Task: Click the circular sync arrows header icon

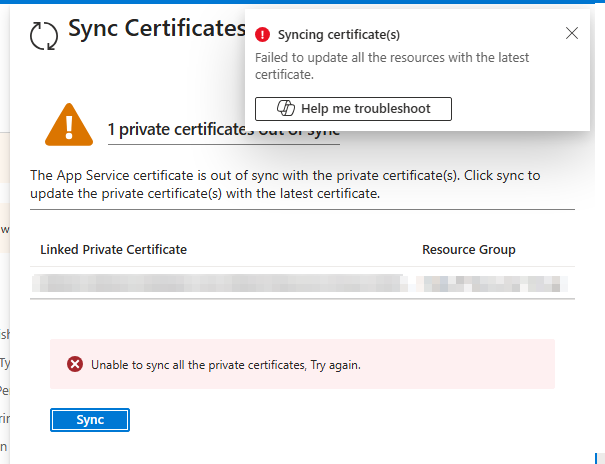Action: point(44,35)
